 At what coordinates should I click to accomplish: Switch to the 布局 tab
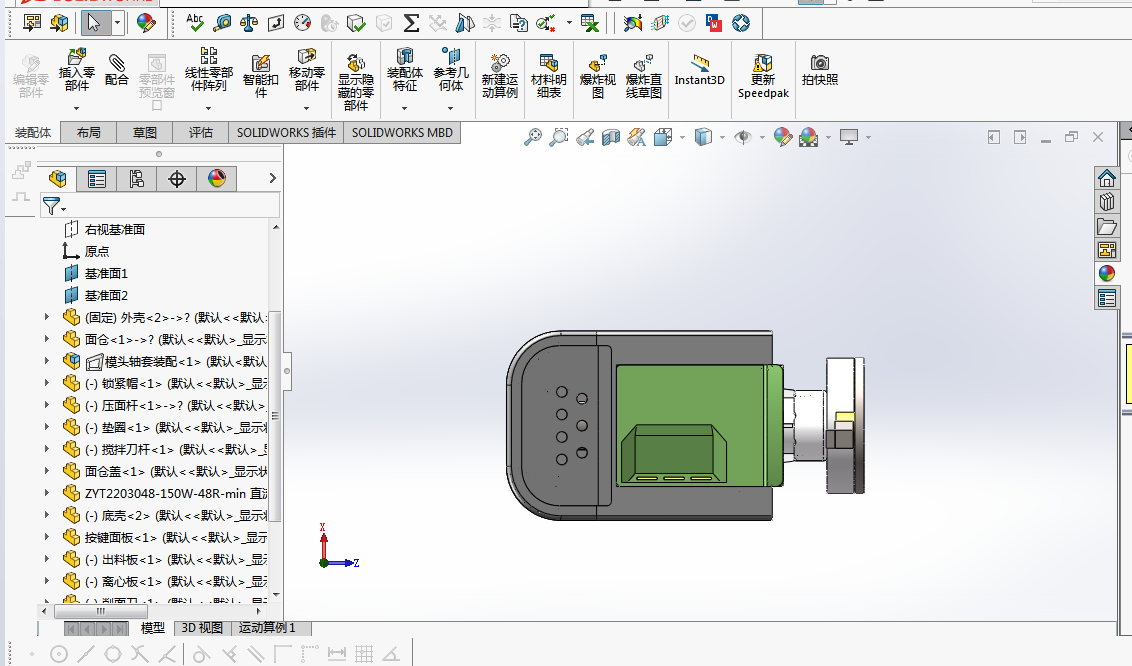click(x=89, y=133)
